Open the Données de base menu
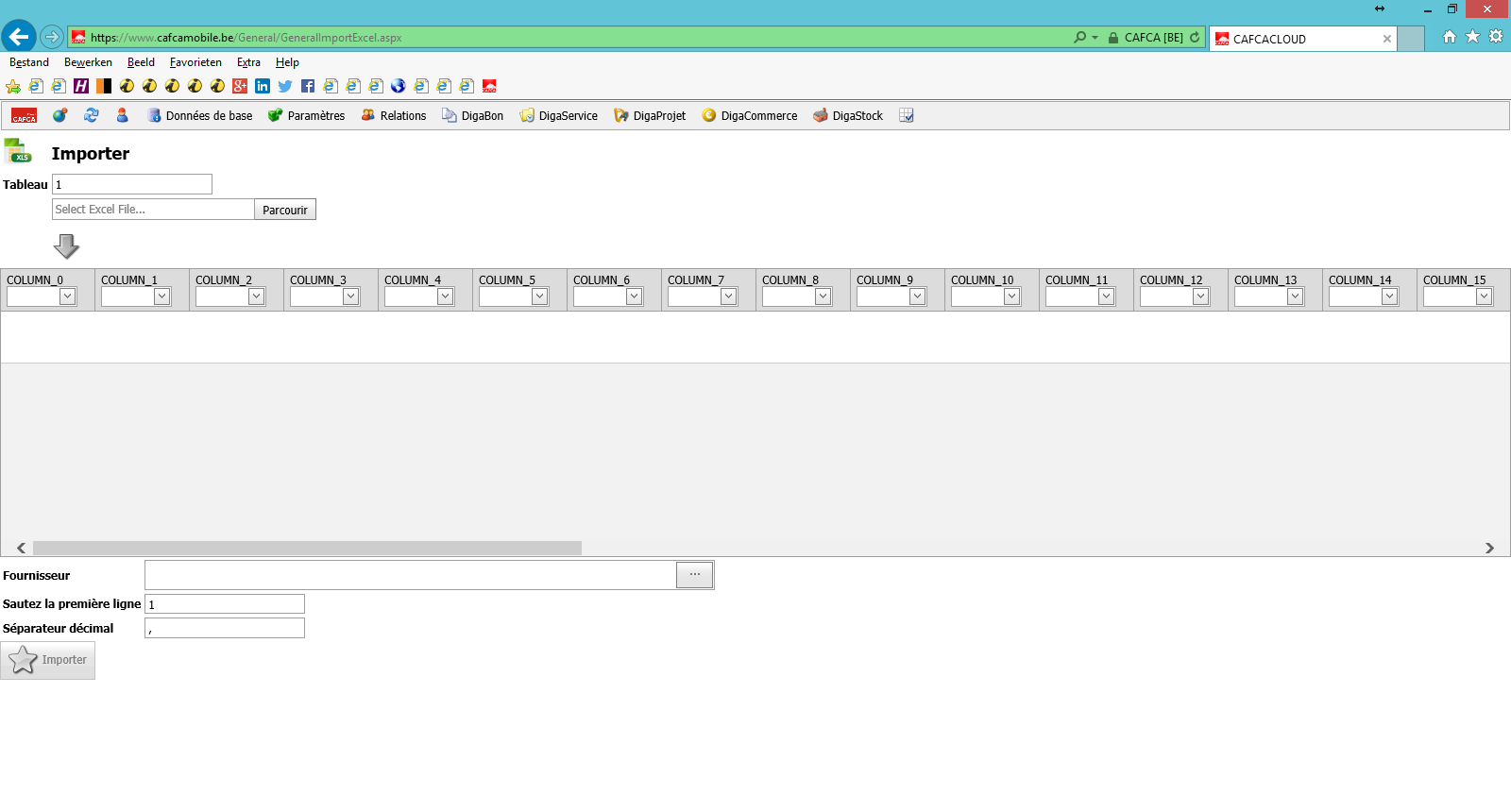 click(x=200, y=116)
